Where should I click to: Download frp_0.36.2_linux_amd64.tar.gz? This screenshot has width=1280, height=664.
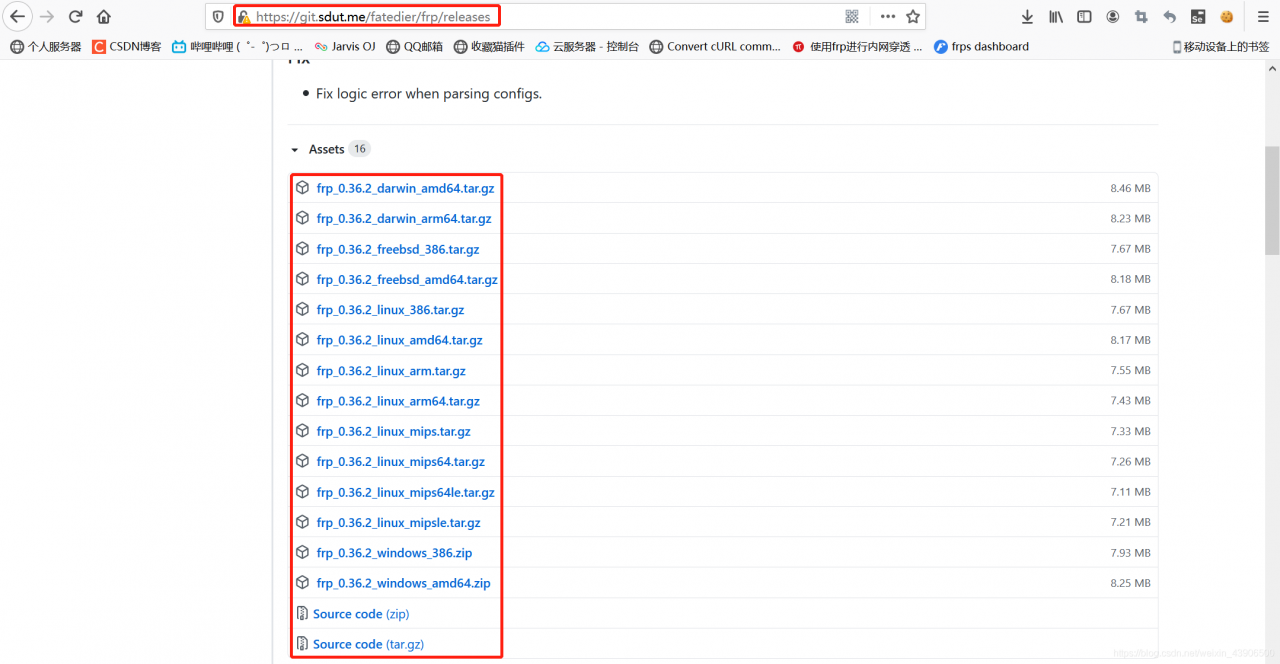[399, 340]
